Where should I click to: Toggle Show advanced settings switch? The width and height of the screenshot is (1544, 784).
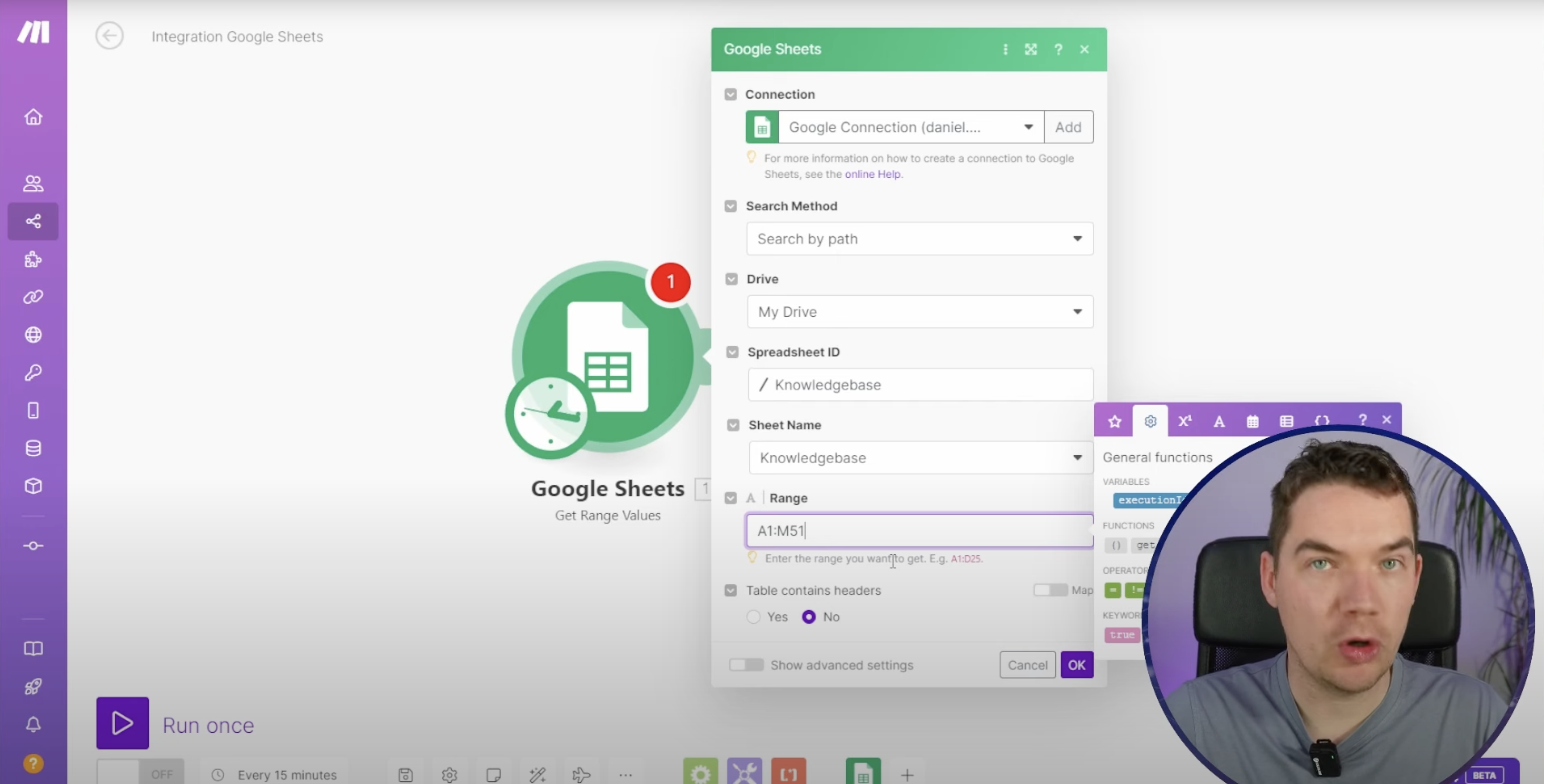tap(746, 665)
